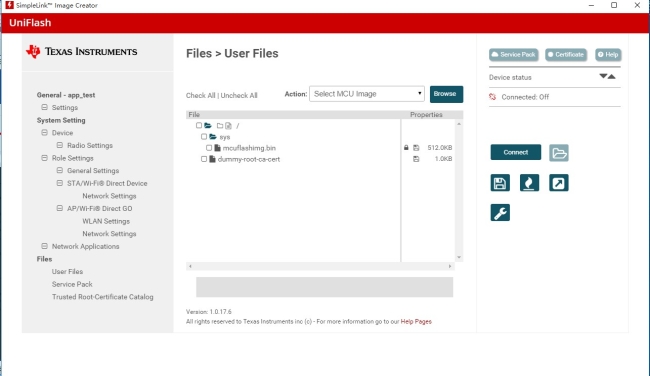Open User Files in sidebar
The width and height of the screenshot is (650, 376).
pyautogui.click(x=67, y=272)
